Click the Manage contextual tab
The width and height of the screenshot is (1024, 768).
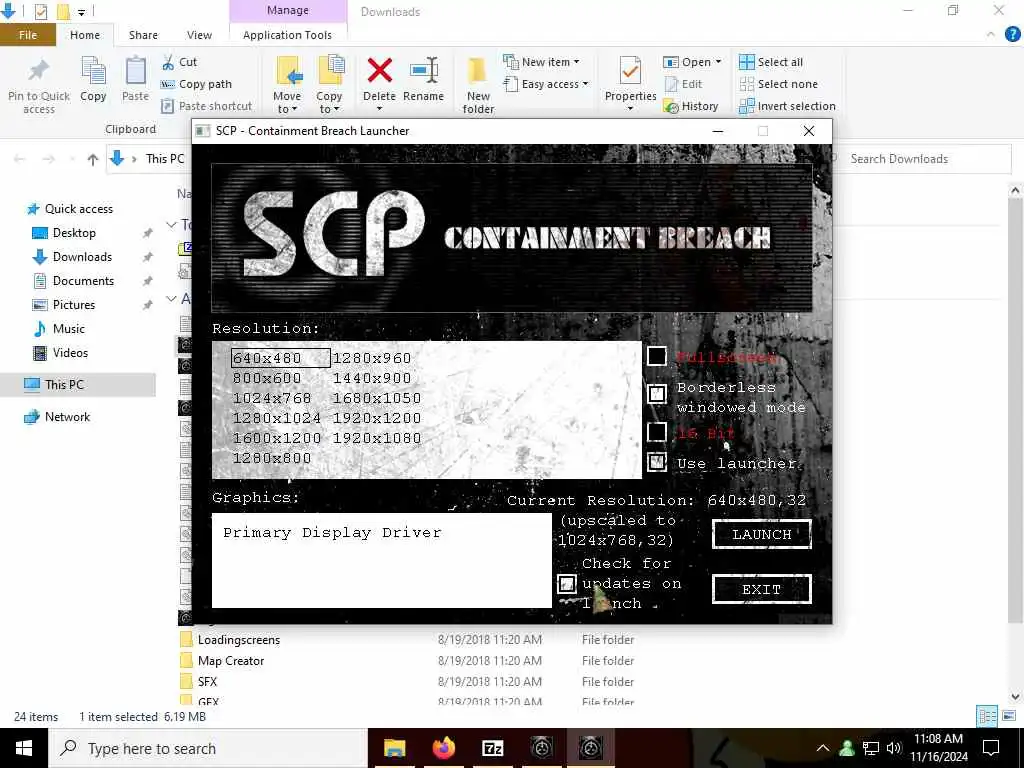pos(288,10)
